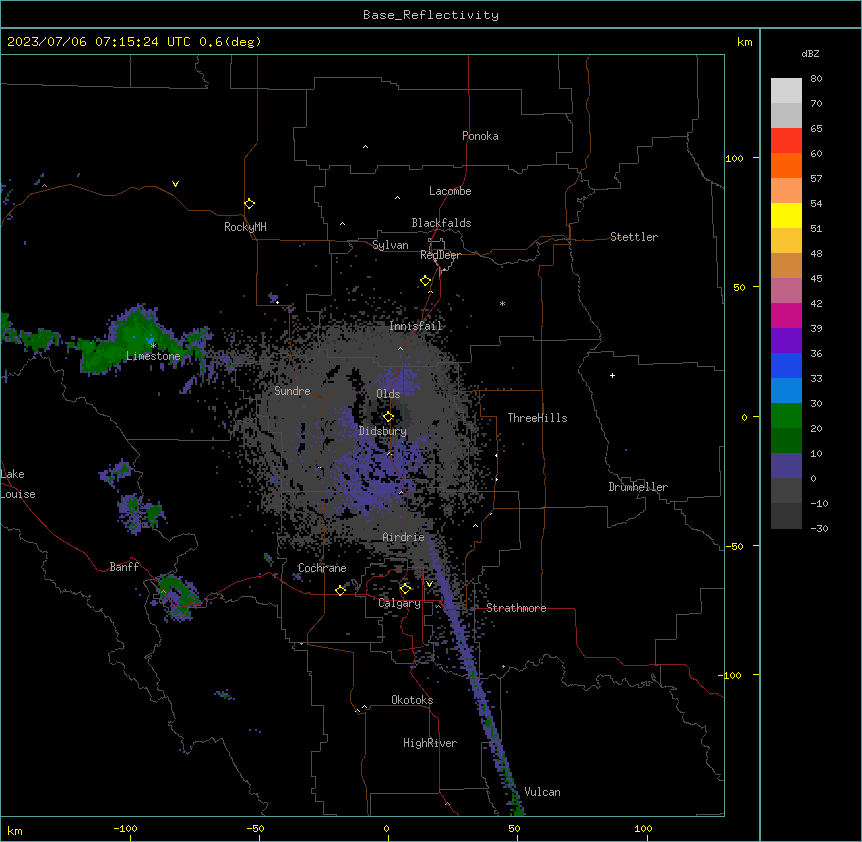Screen dimensions: 862x842
Task: Click the white plus marker west of Drumheller
Action: click(612, 375)
